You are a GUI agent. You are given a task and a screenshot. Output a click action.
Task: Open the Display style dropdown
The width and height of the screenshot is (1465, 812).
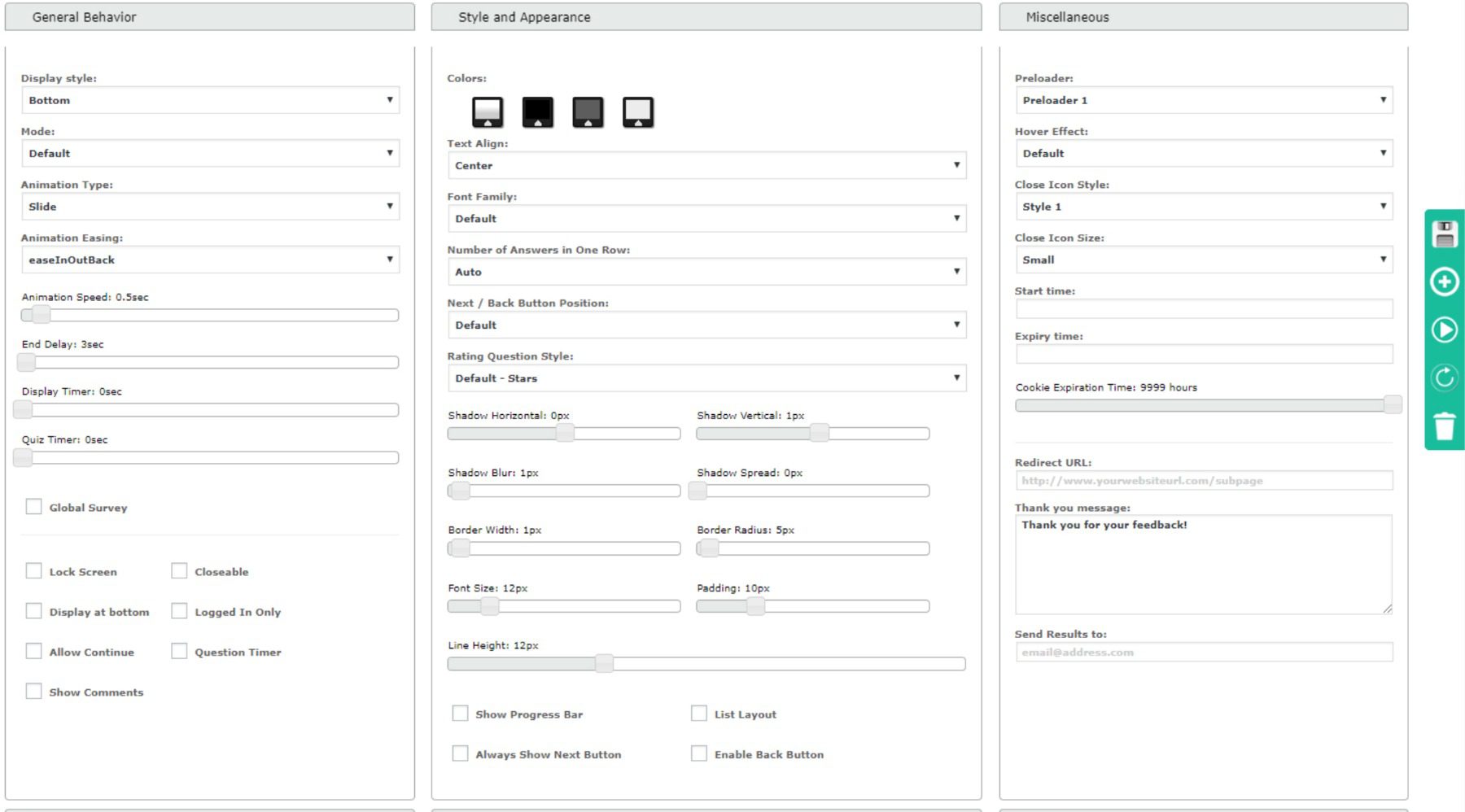coord(210,100)
